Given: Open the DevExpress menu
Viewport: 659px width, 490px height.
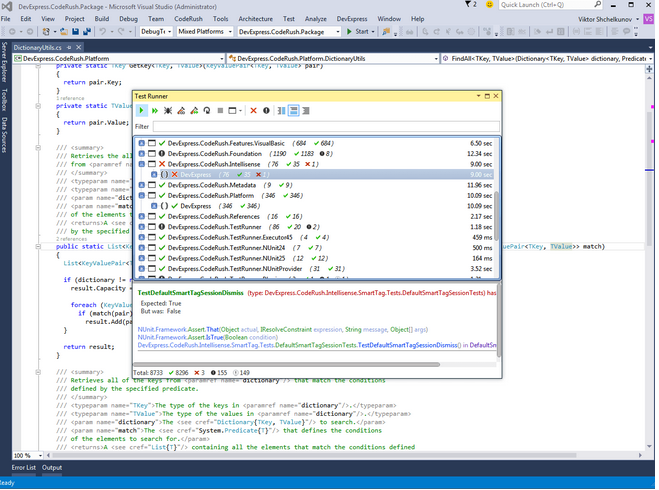Looking at the screenshot, I should 352,19.
